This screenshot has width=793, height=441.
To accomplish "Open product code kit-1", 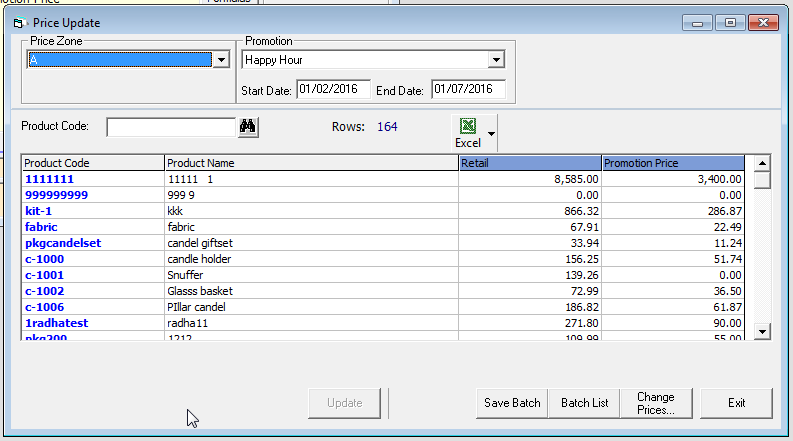I will [38, 211].
